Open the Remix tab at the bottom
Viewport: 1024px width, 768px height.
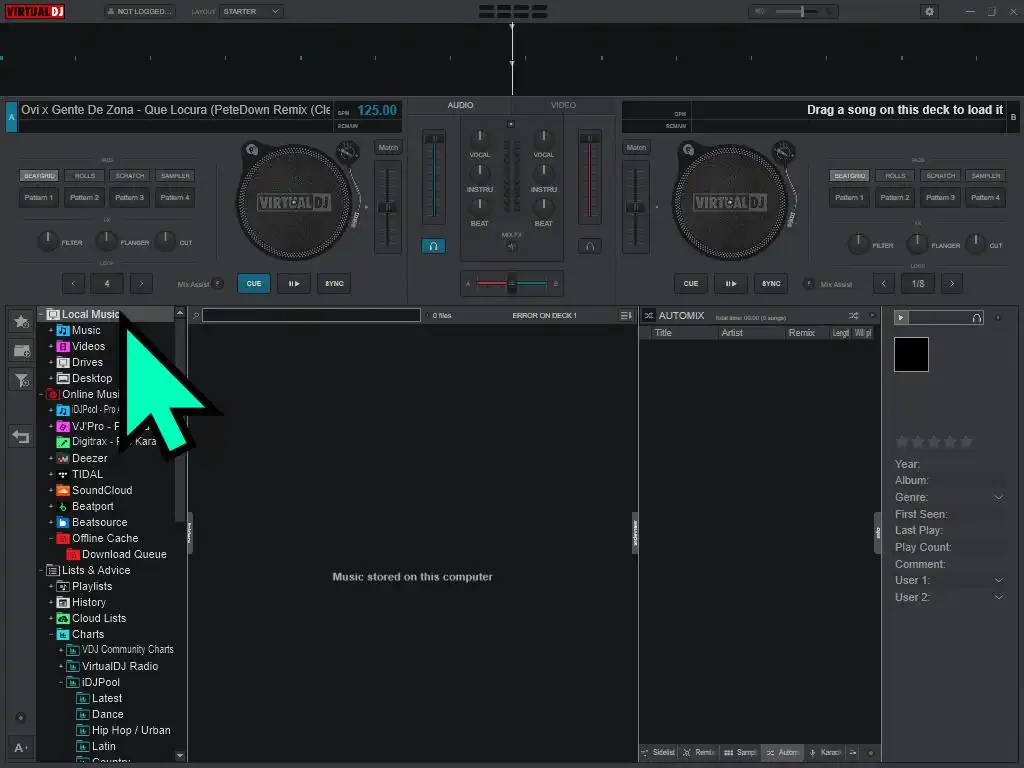(699, 753)
